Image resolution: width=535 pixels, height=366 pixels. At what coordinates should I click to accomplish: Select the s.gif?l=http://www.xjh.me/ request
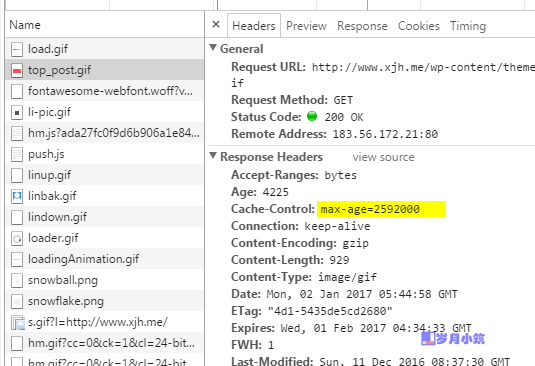tap(105, 322)
